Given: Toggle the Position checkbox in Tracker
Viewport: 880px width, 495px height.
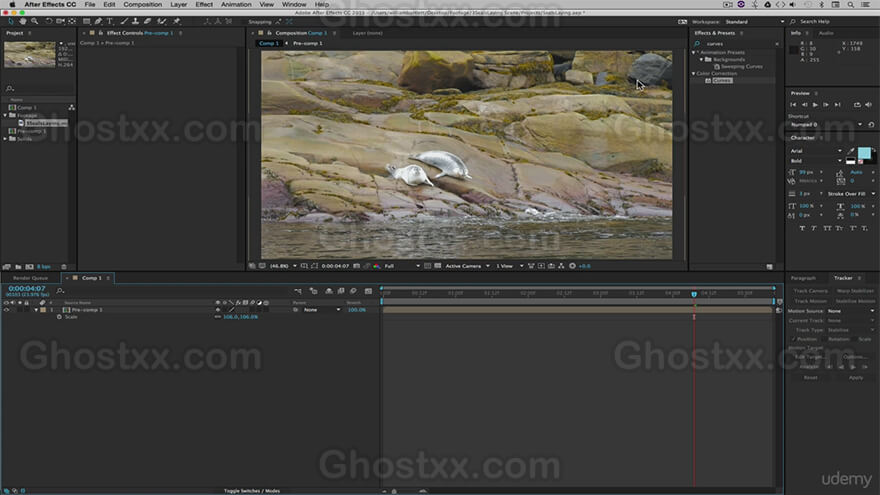Looking at the screenshot, I should click(x=794, y=339).
